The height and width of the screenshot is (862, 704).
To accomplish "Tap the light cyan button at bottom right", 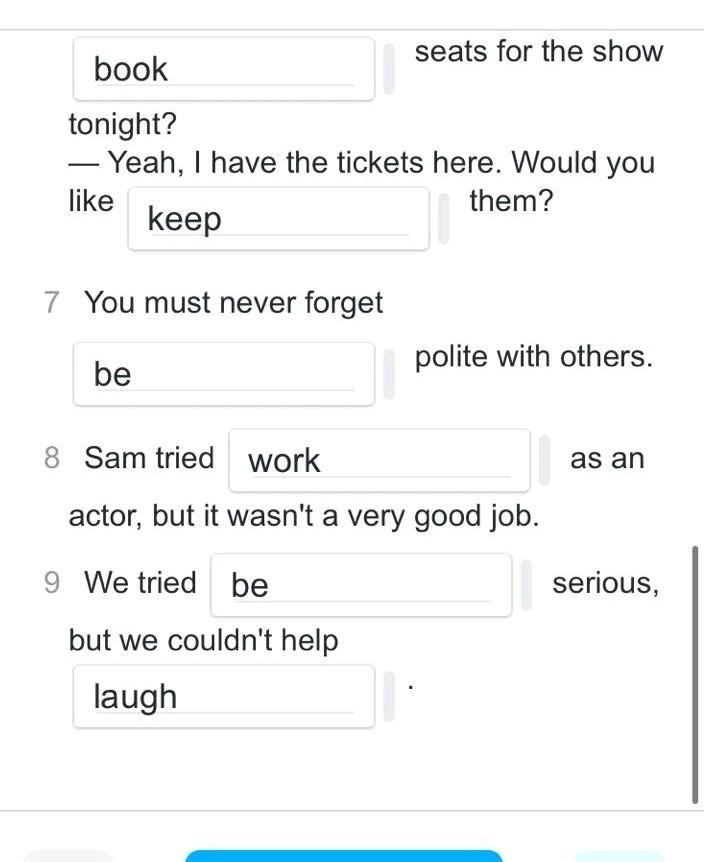I will coord(617,855).
